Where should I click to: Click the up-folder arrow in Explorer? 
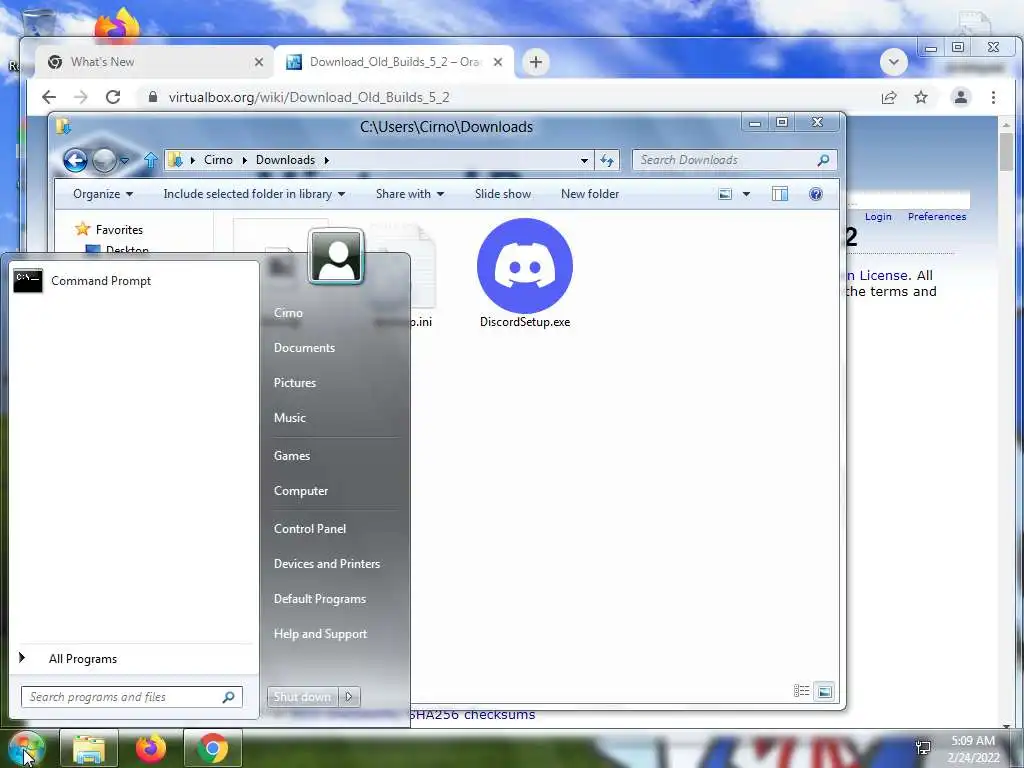click(x=151, y=160)
